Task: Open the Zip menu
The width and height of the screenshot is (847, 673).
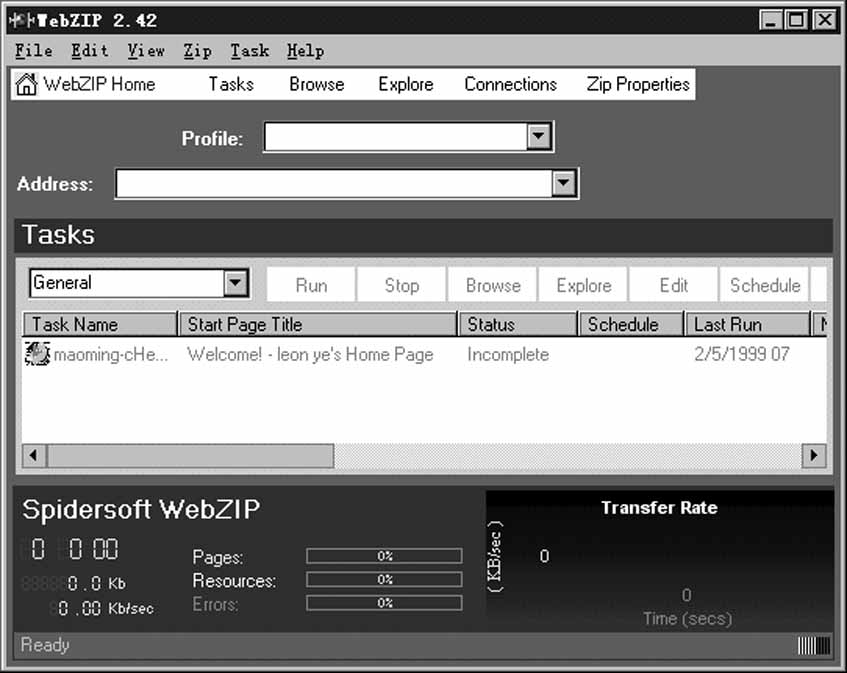Action: point(197,51)
